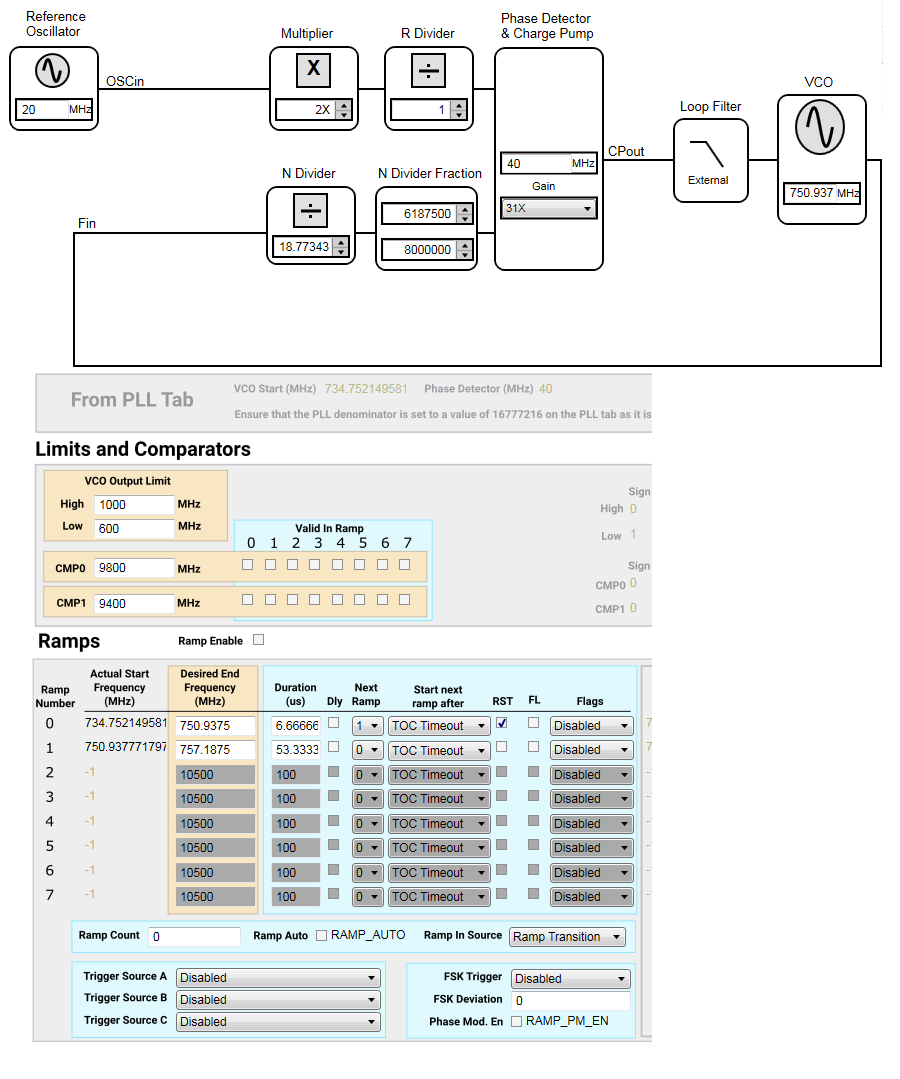Enable the RAMP_AUTO checkbox
The width and height of the screenshot is (900, 1079).
coord(321,935)
